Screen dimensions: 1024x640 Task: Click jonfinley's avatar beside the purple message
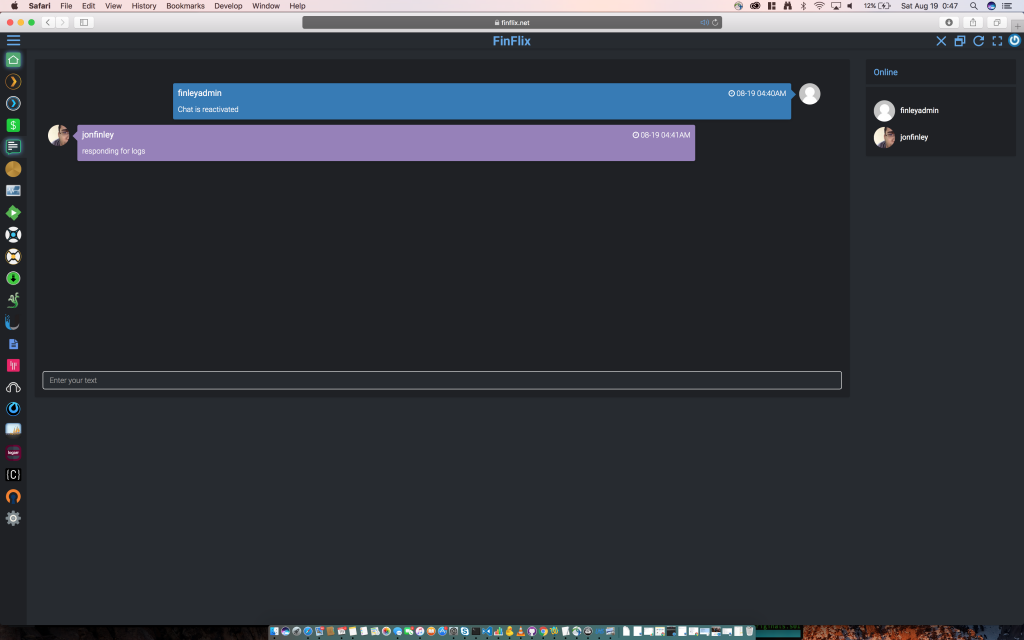tap(59, 135)
